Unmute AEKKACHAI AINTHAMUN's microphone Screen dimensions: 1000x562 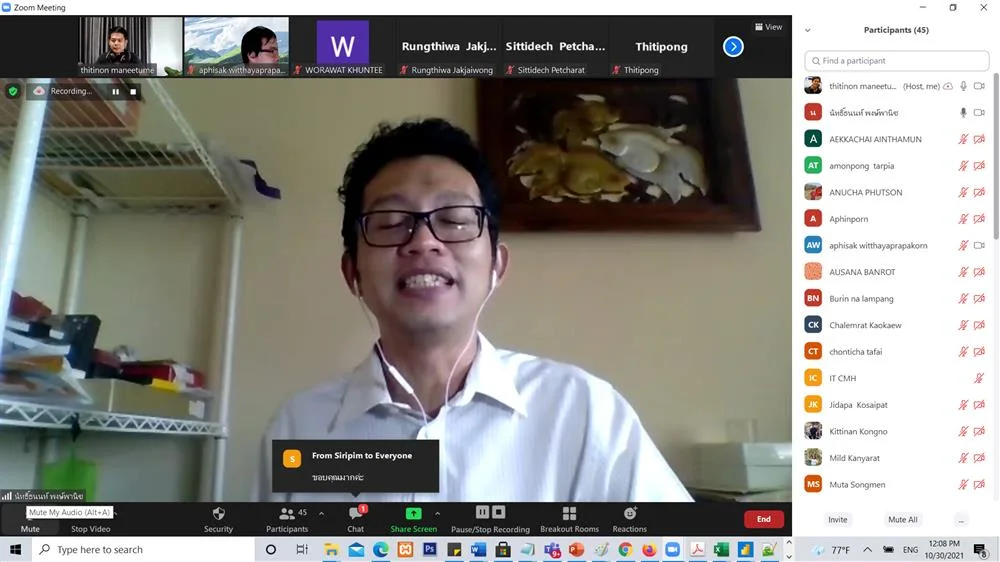pos(963,139)
